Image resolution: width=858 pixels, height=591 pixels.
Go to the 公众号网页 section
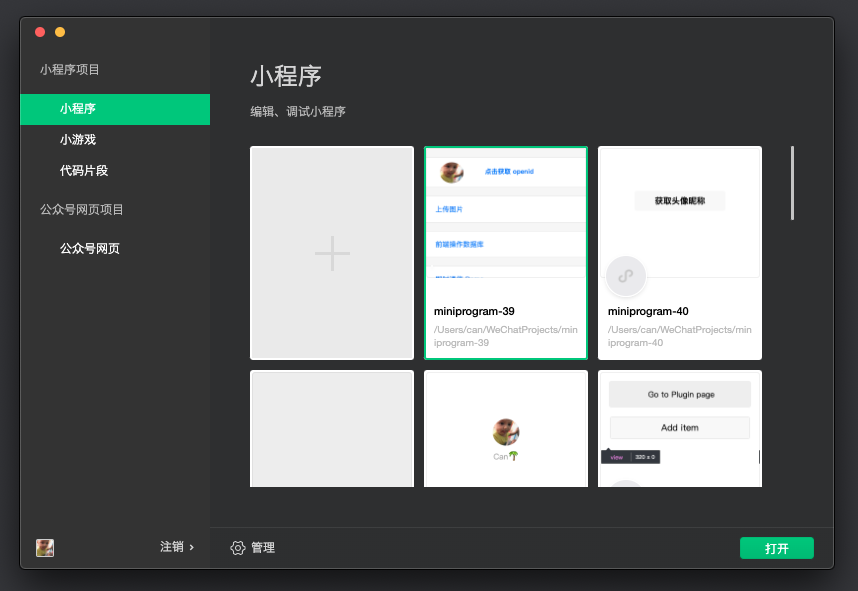pos(90,249)
